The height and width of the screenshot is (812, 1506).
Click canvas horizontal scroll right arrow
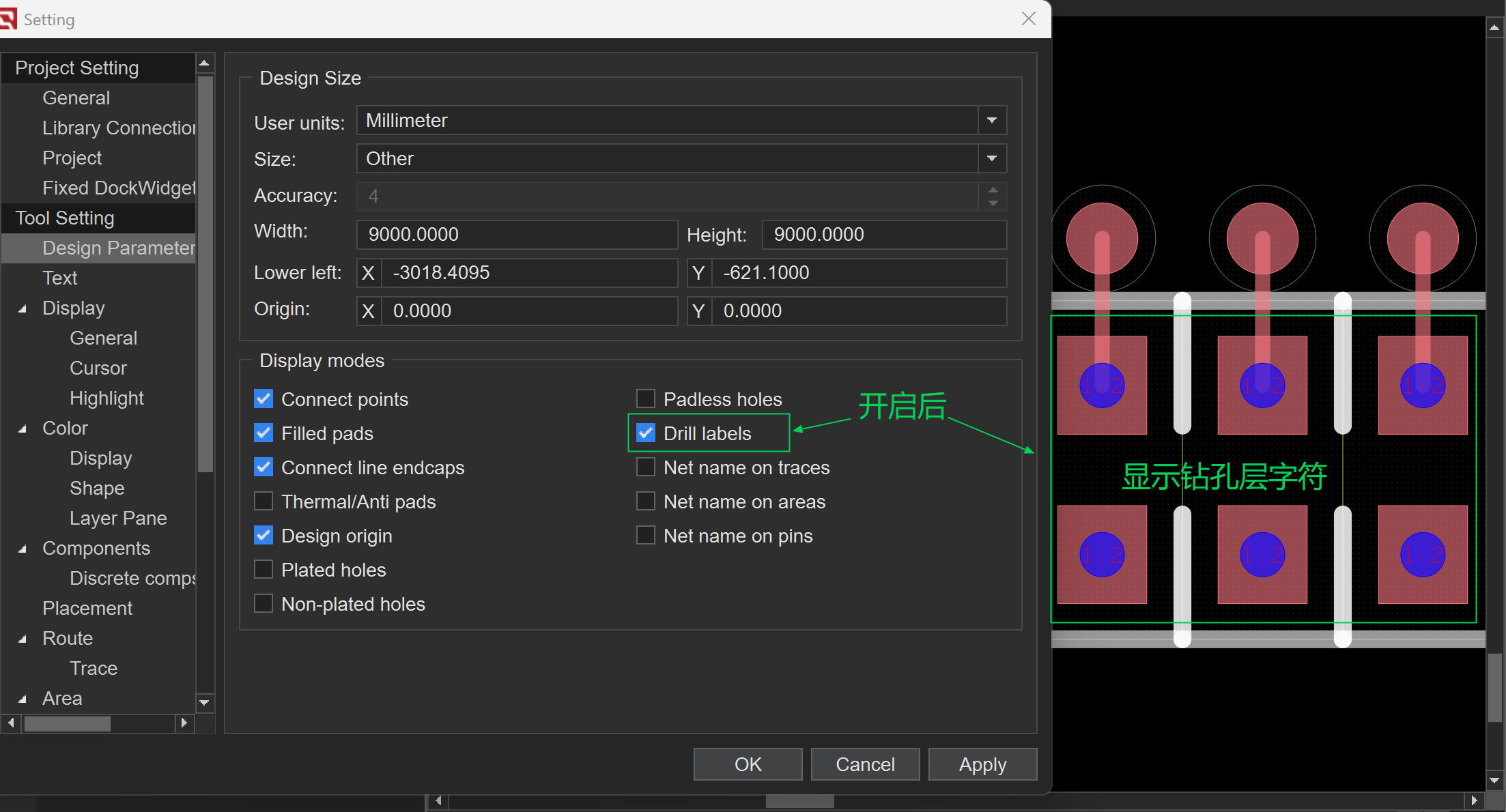click(1474, 800)
